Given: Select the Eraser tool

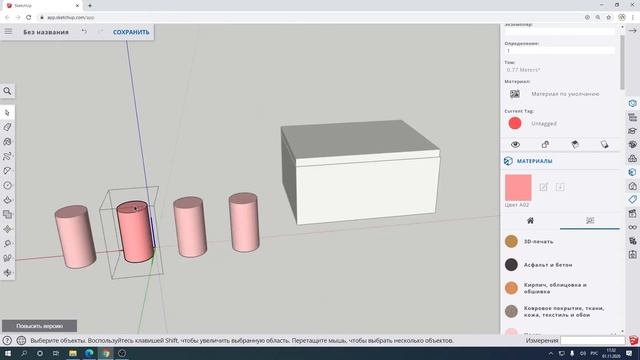Looking at the screenshot, I should [7, 127].
